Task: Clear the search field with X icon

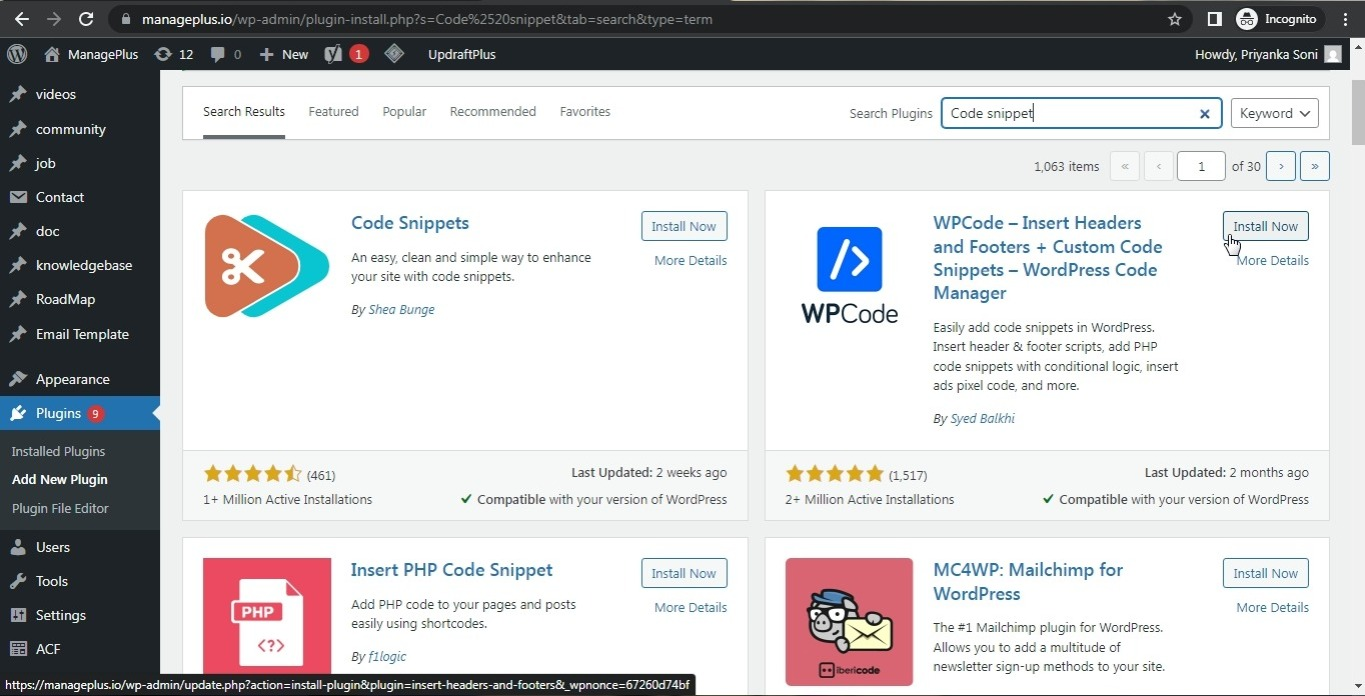Action: point(1205,114)
